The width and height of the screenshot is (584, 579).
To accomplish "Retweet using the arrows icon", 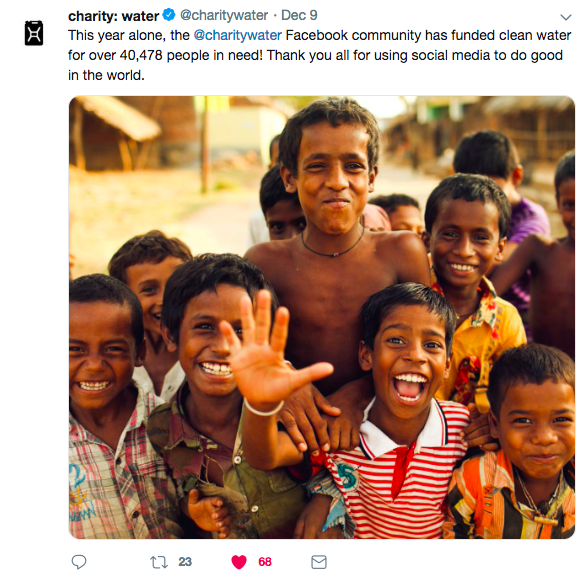I will [159, 562].
